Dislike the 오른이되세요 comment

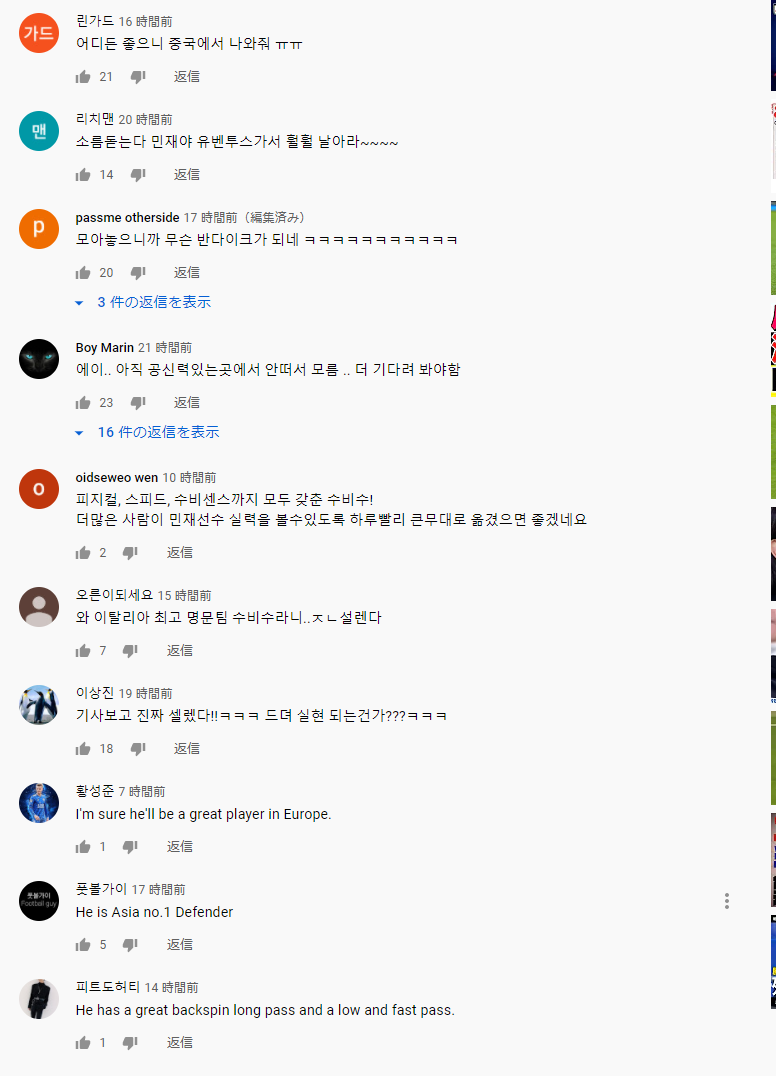(130, 651)
